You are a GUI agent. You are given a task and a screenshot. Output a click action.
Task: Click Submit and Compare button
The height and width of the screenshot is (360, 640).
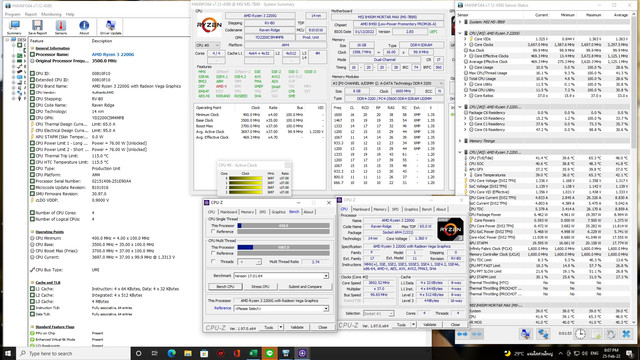[305, 287]
